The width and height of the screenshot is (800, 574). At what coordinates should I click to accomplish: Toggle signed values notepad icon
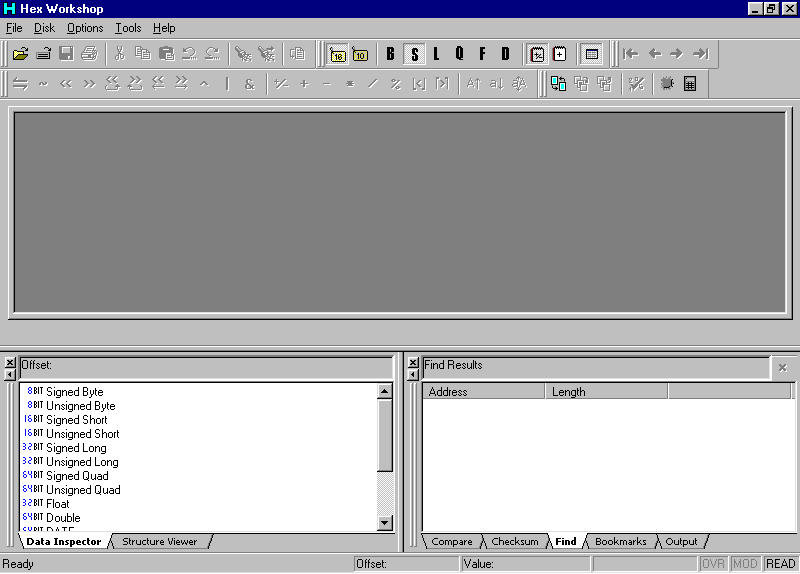(x=537, y=54)
